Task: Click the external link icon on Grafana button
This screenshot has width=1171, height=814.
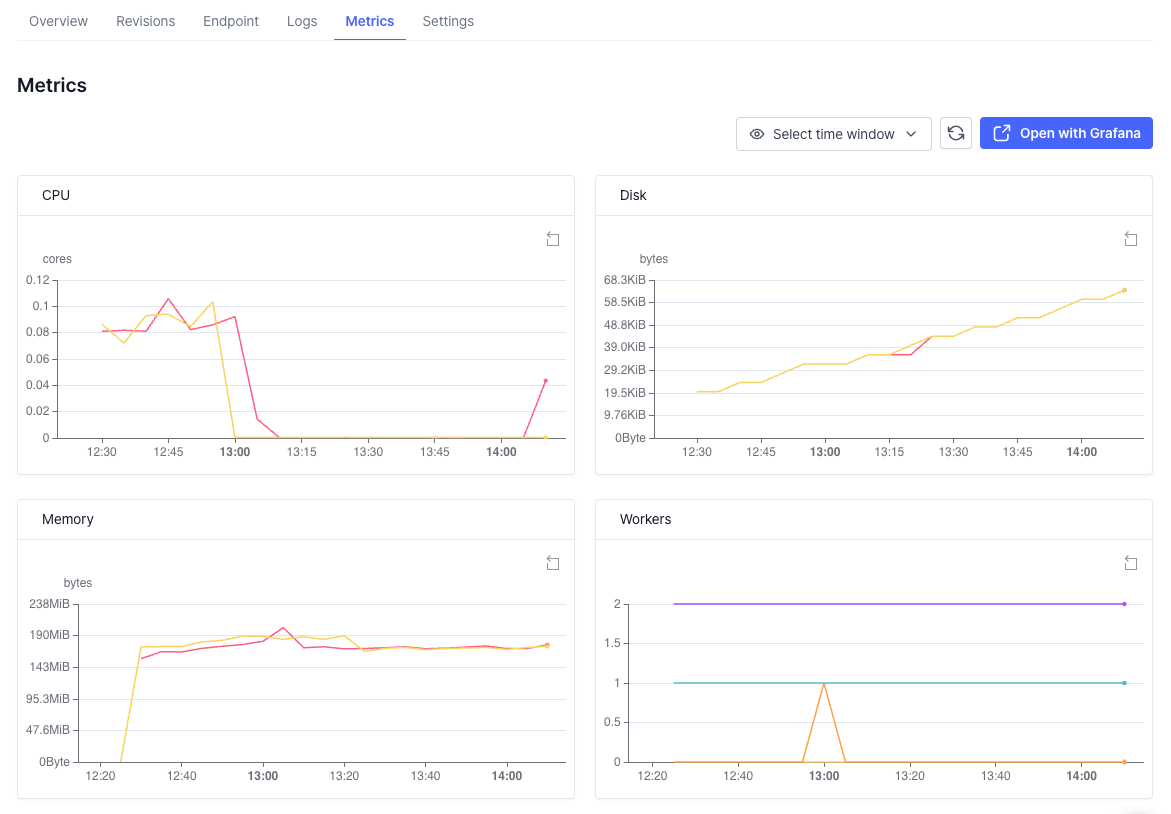Action: tap(1001, 133)
